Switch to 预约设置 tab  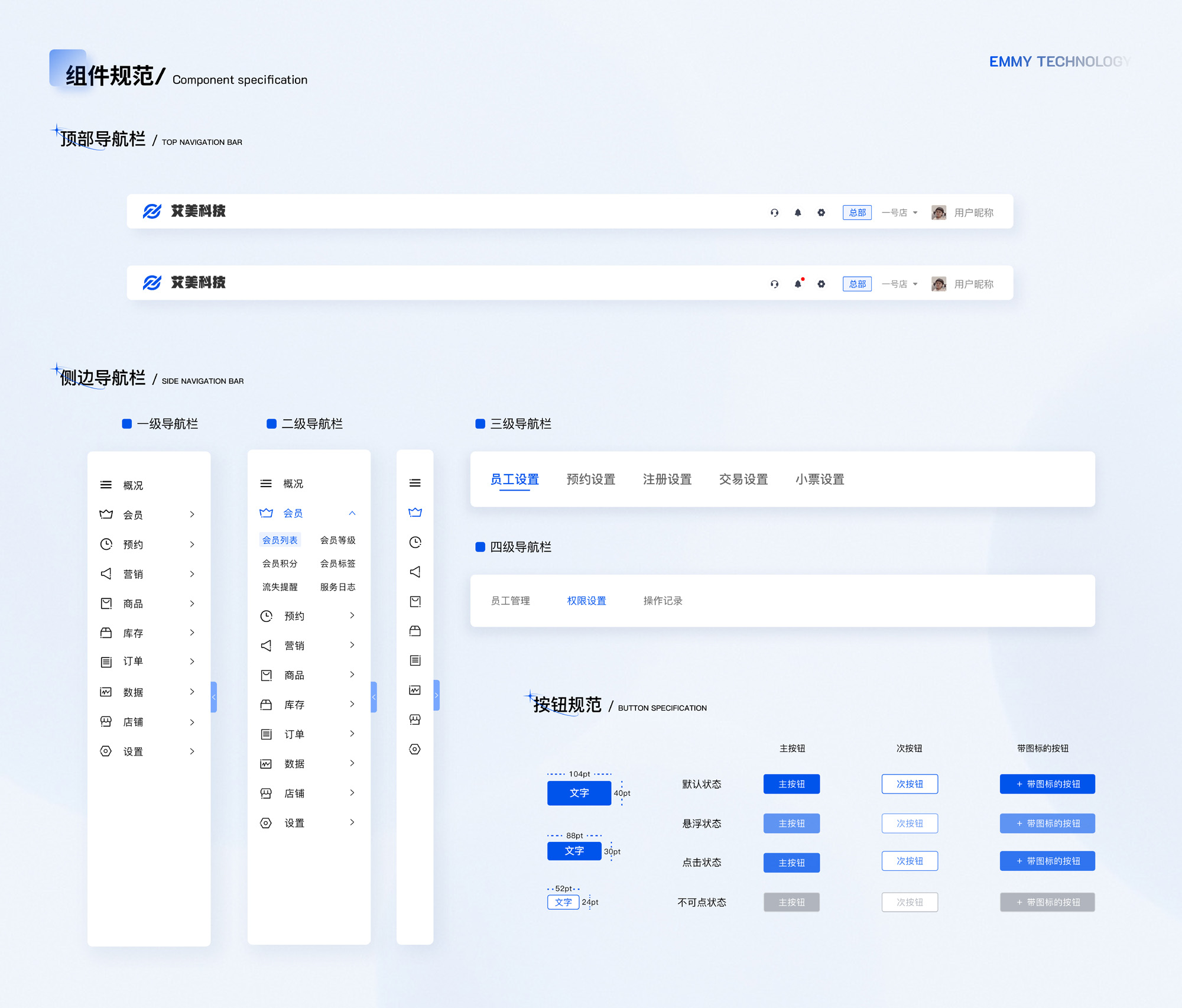591,479
